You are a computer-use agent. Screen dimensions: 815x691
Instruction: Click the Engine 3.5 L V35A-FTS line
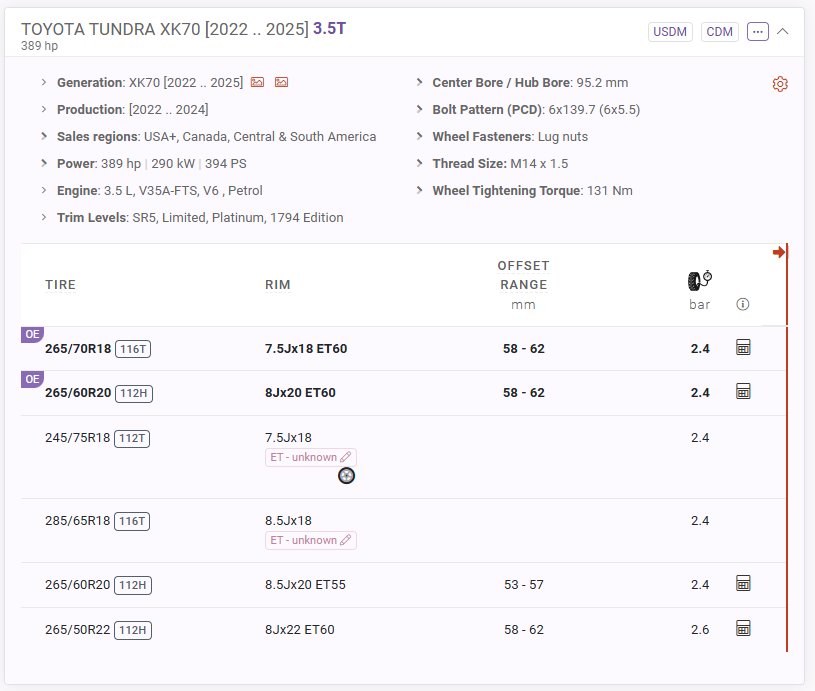[160, 191]
